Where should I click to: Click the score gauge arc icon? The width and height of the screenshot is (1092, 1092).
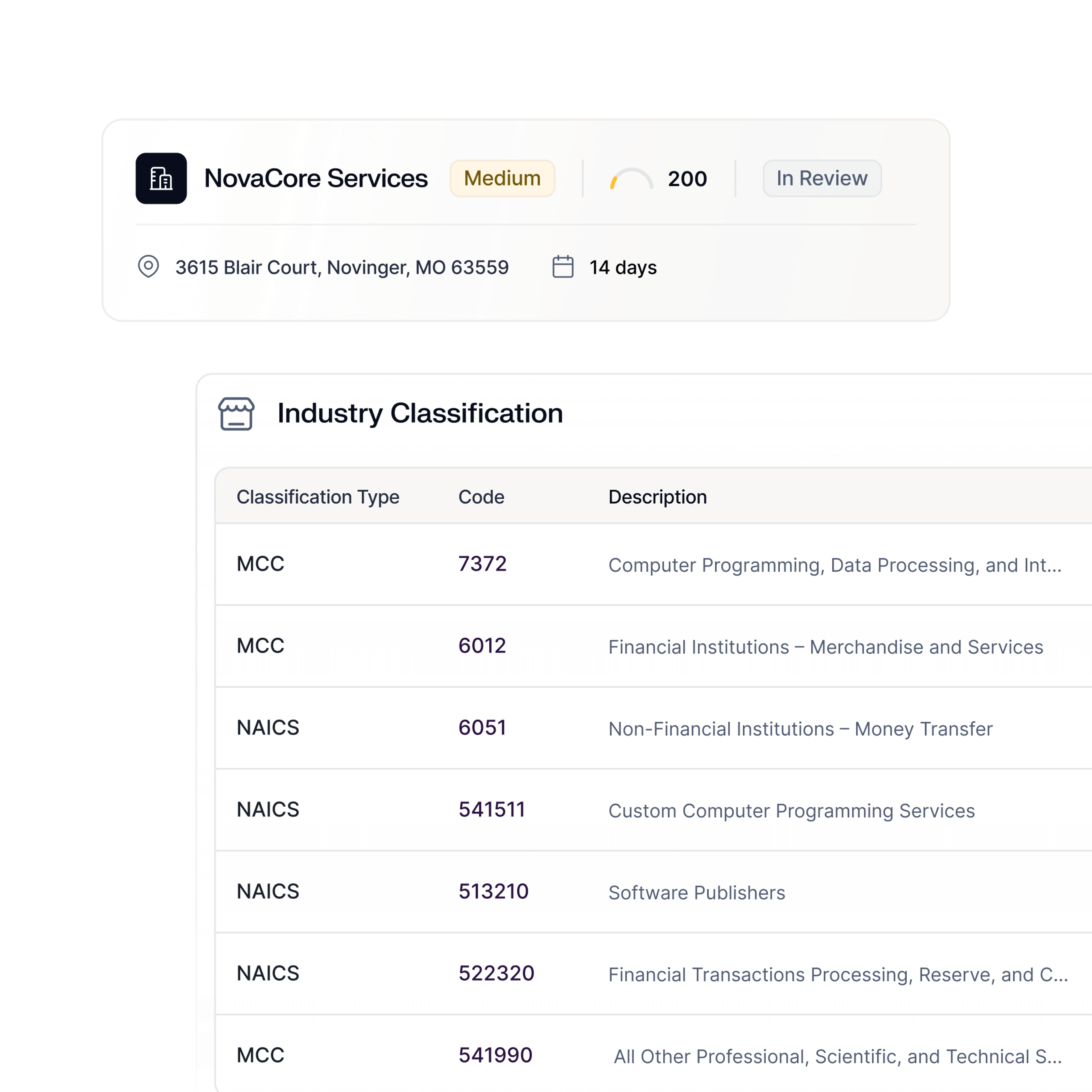click(631, 179)
